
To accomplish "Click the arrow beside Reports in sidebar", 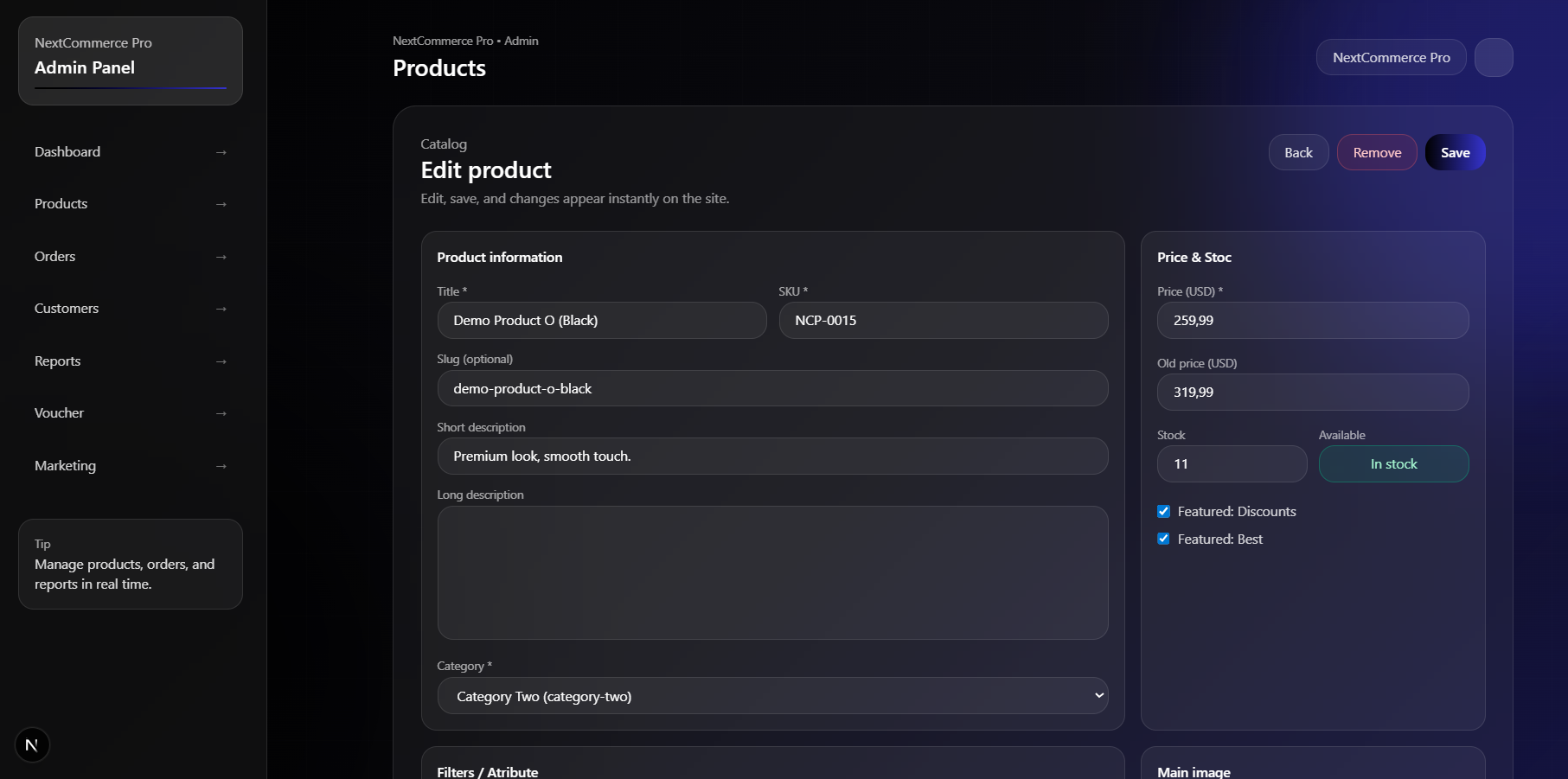I will tap(221, 361).
